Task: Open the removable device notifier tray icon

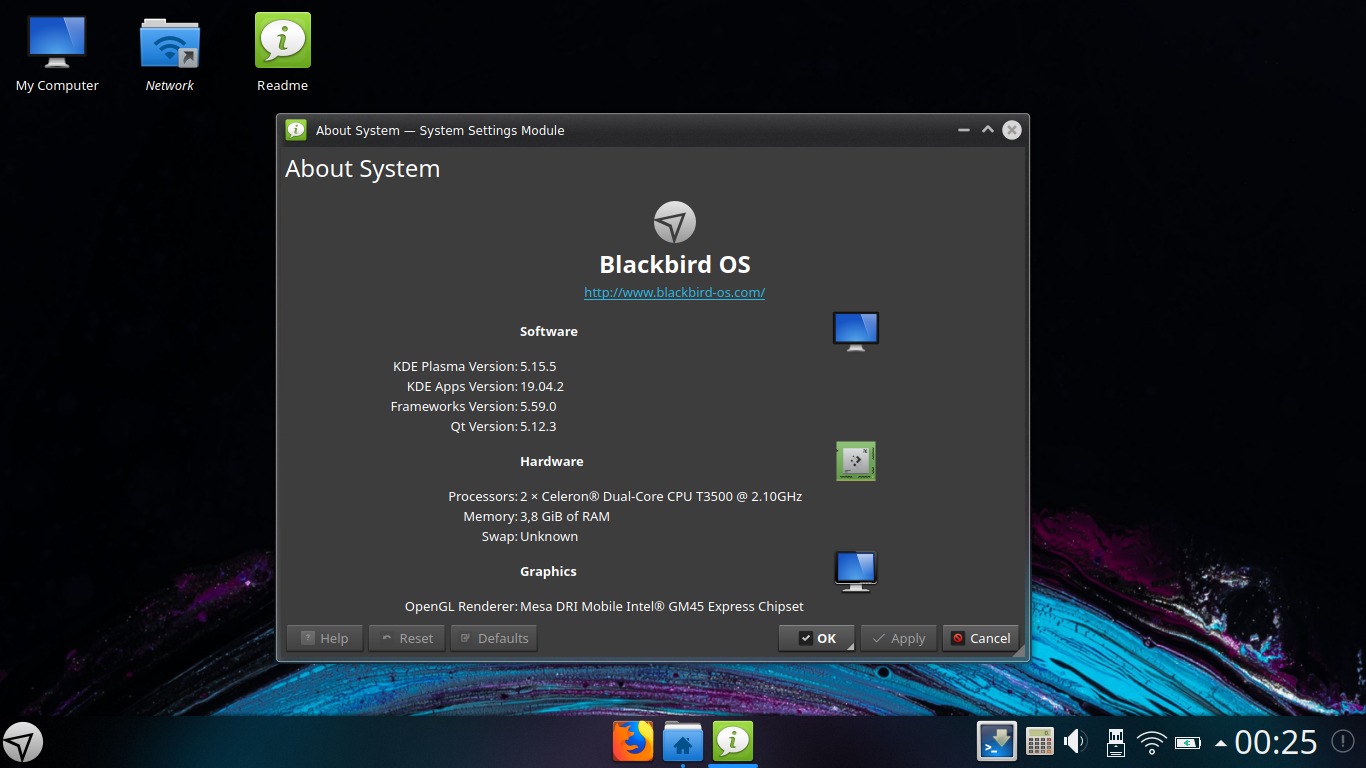Action: pos(1115,742)
